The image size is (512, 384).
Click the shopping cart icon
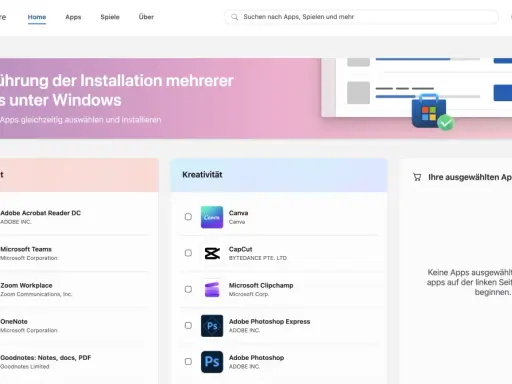(x=417, y=177)
